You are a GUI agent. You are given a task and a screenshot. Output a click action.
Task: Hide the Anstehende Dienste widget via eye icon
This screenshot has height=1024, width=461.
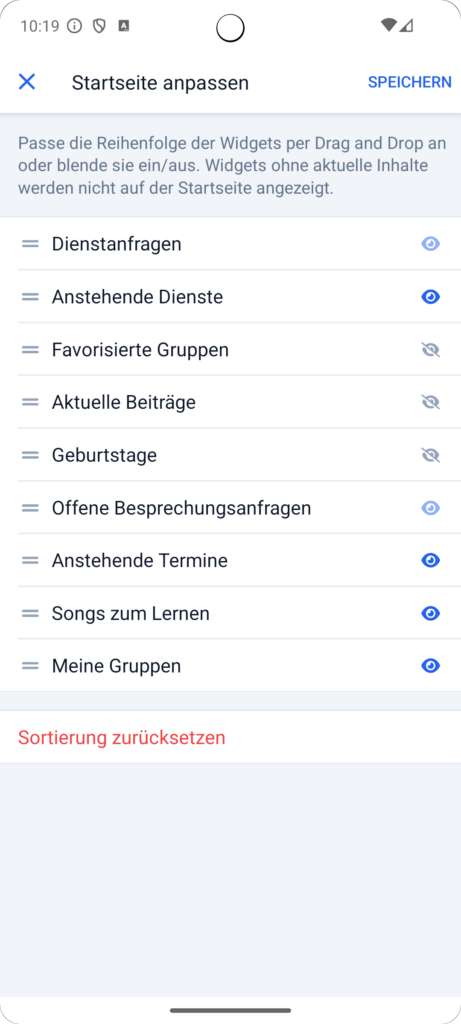coord(430,297)
